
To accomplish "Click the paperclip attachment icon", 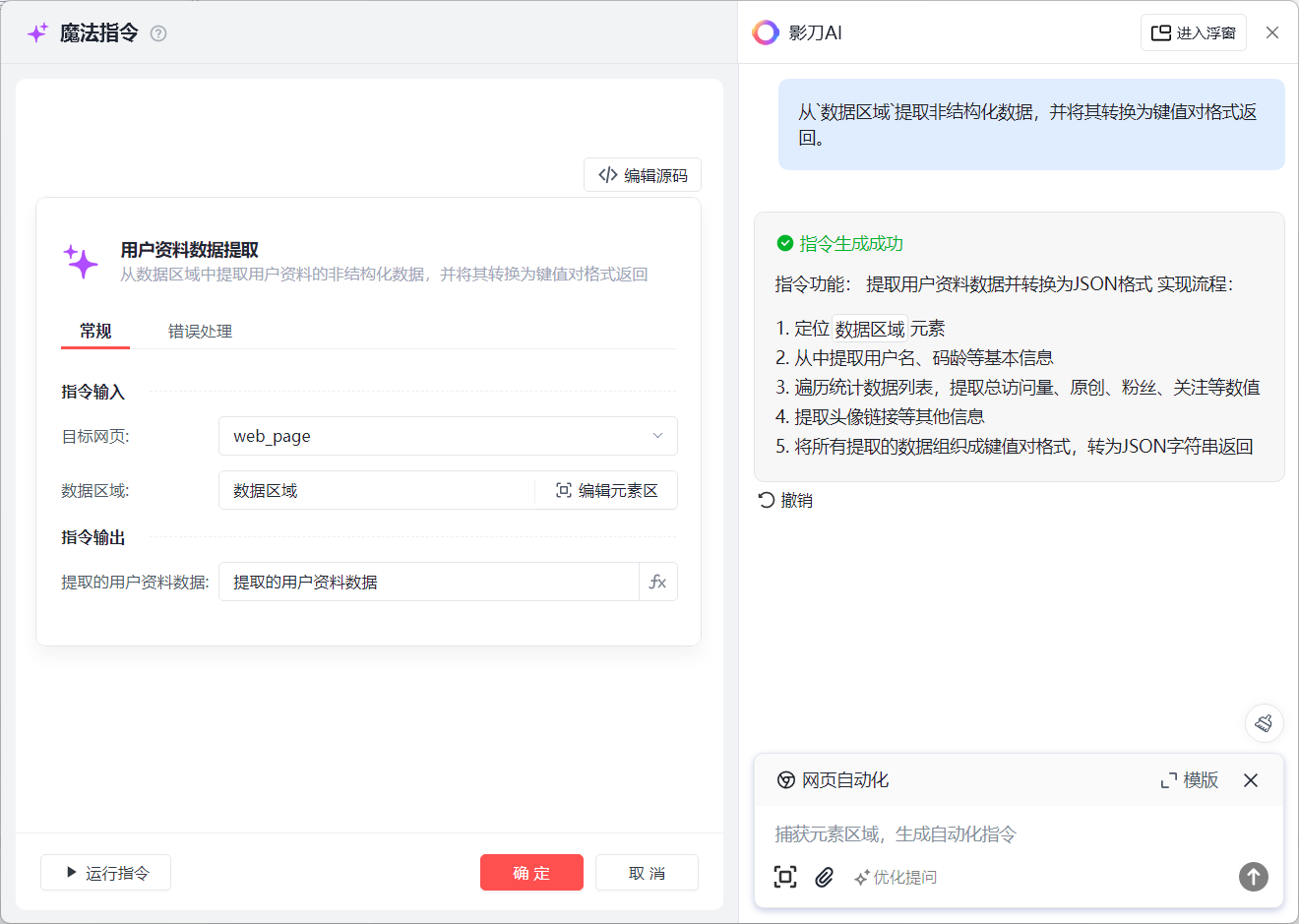I will pos(825,877).
